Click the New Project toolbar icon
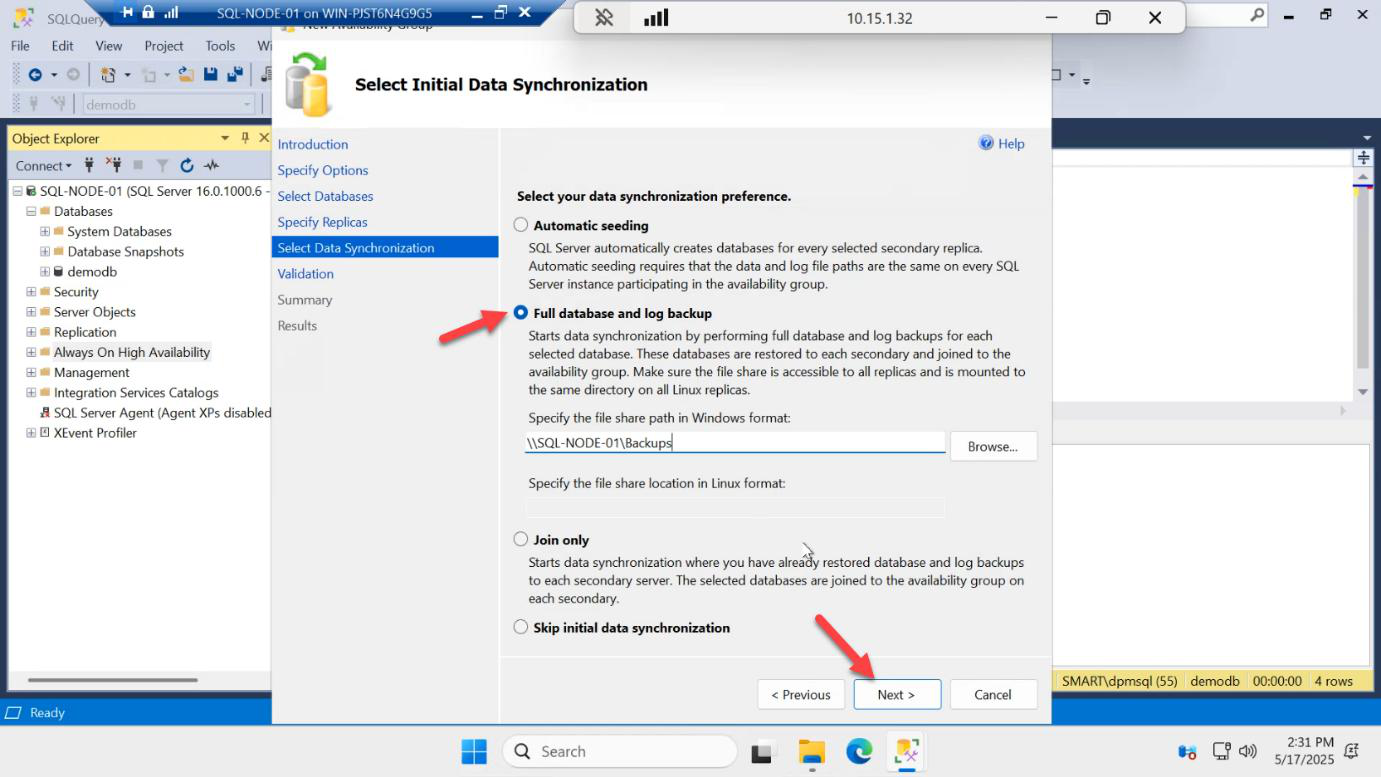1381x777 pixels. 108,74
